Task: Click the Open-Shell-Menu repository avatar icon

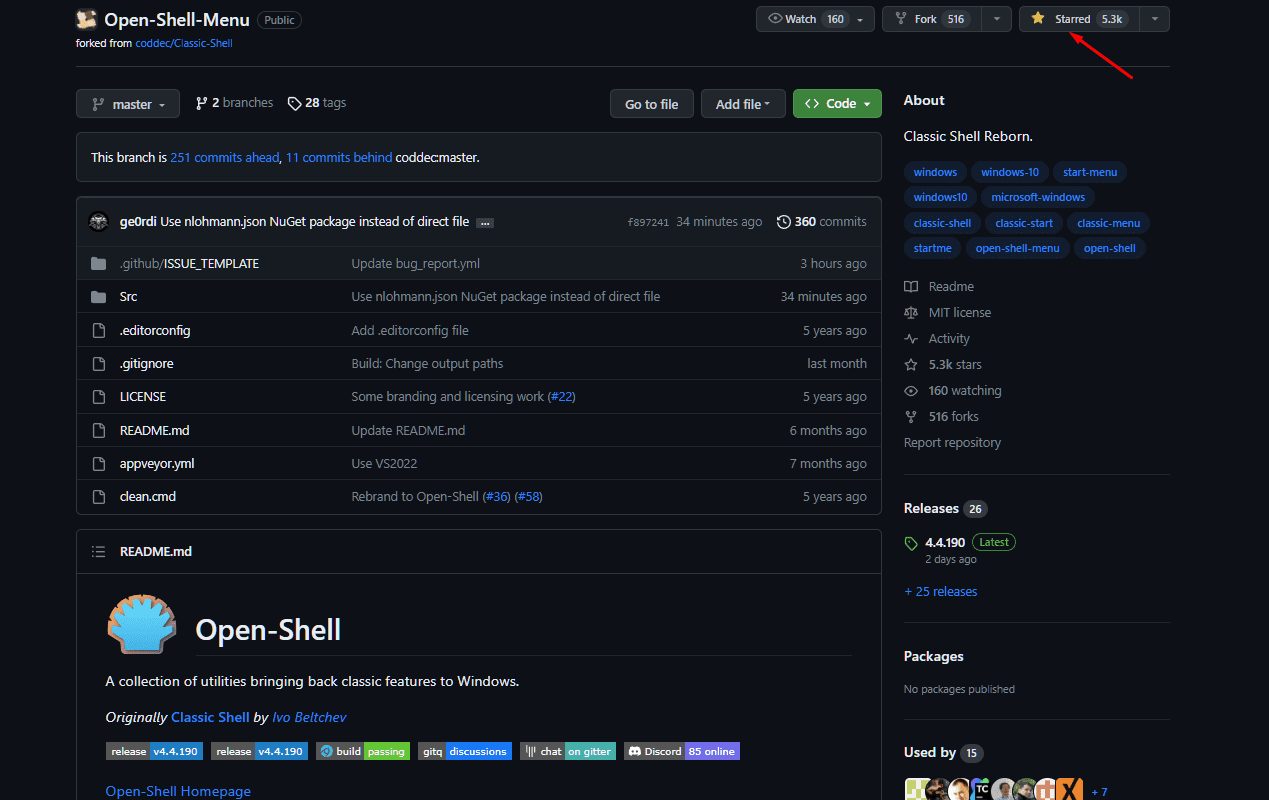Action: (87, 19)
